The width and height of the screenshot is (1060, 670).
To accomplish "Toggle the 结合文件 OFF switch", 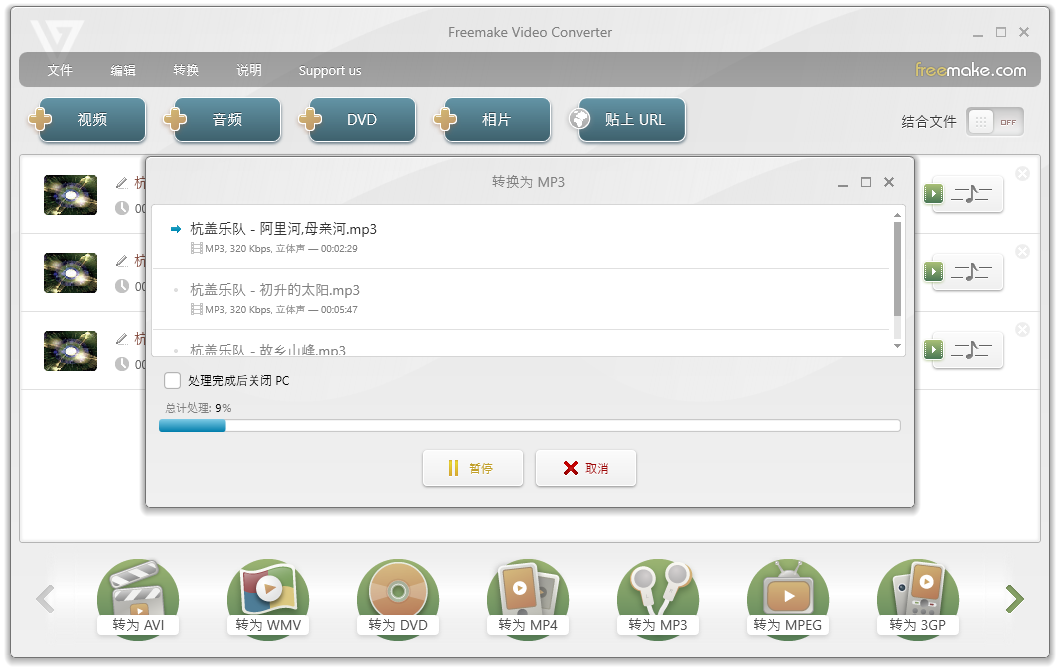I will [x=1008, y=121].
